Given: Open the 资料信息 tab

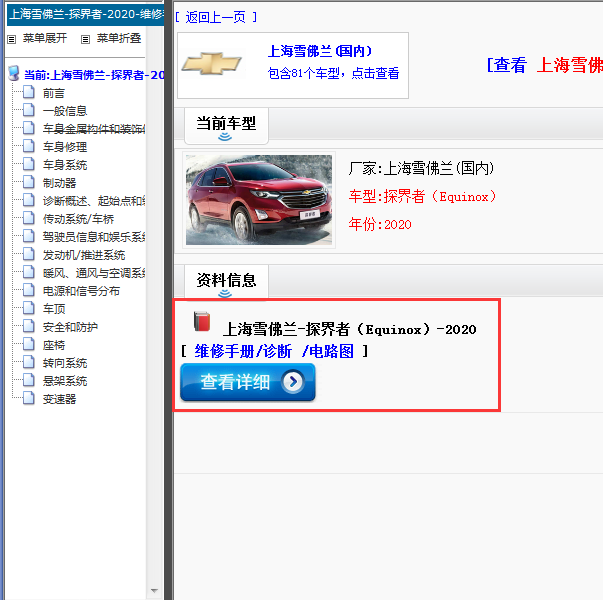Looking at the screenshot, I should click(x=226, y=281).
